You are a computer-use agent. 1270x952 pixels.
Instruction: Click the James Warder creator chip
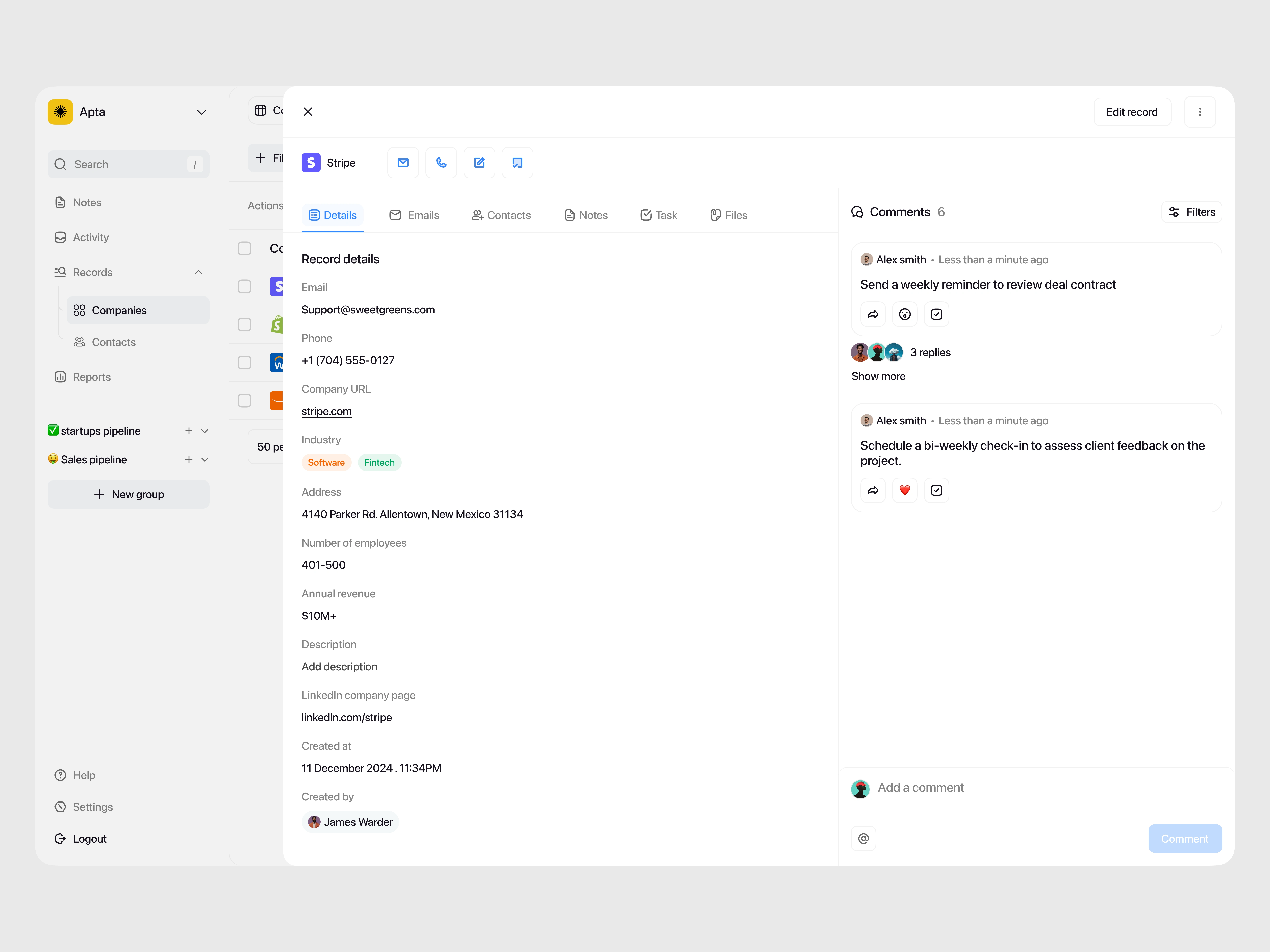350,822
